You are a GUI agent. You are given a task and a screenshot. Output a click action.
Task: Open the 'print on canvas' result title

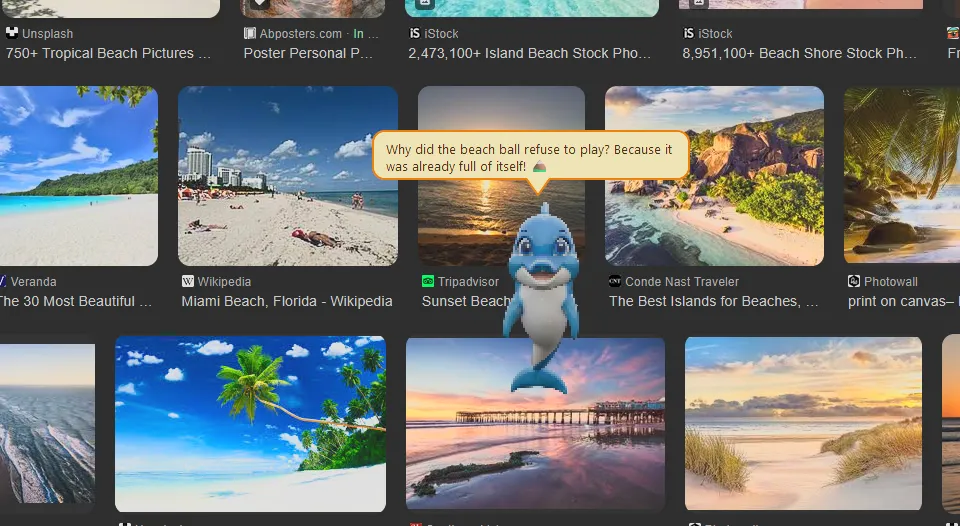904,301
